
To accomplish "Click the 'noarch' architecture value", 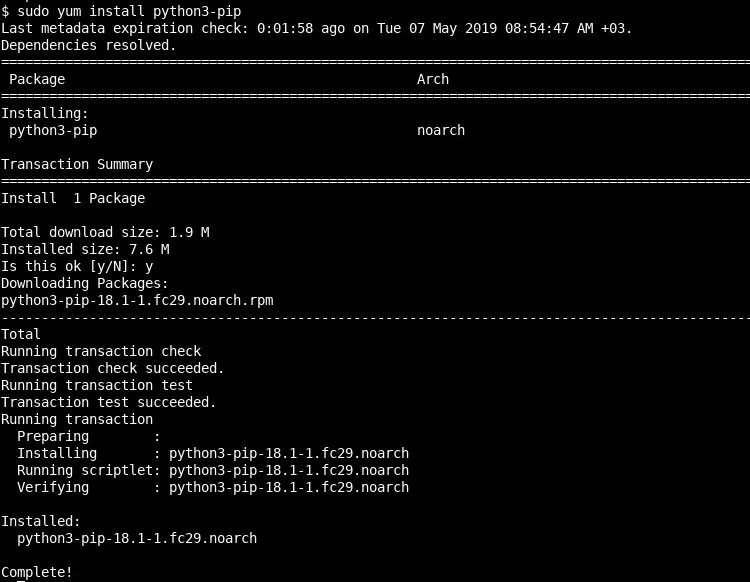I will [x=441, y=131].
